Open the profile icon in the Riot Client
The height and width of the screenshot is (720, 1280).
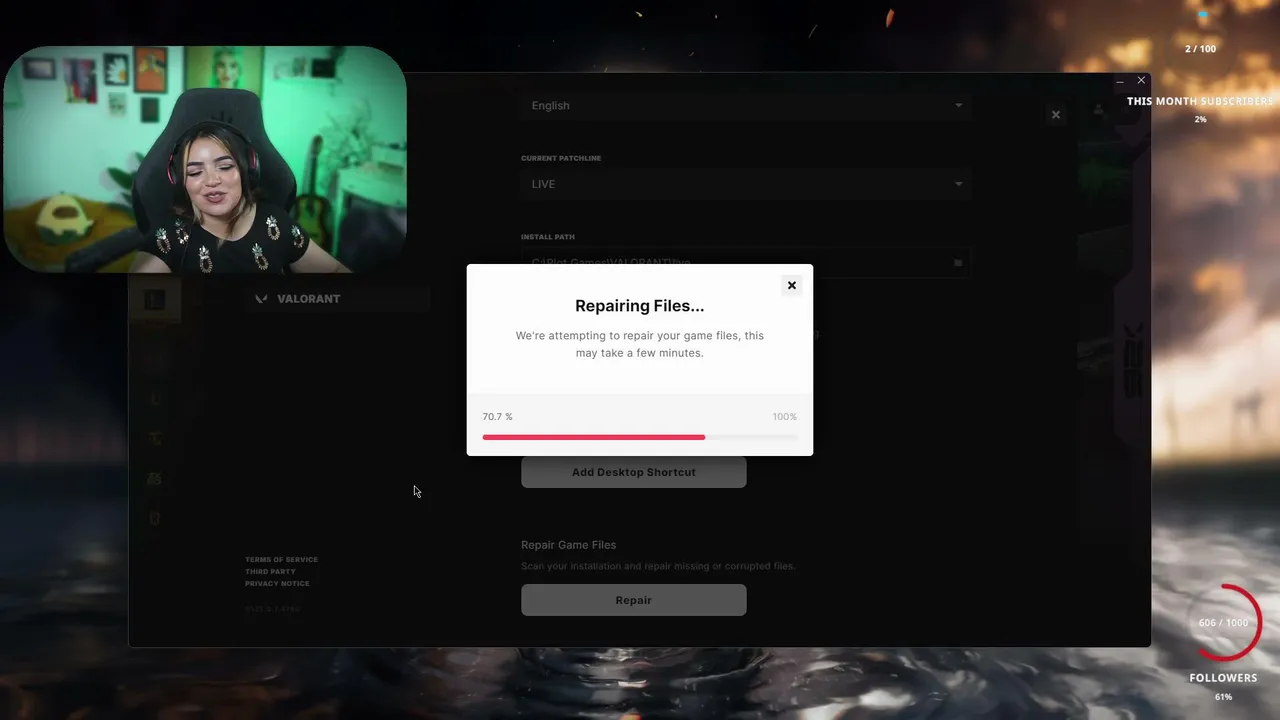click(1098, 110)
